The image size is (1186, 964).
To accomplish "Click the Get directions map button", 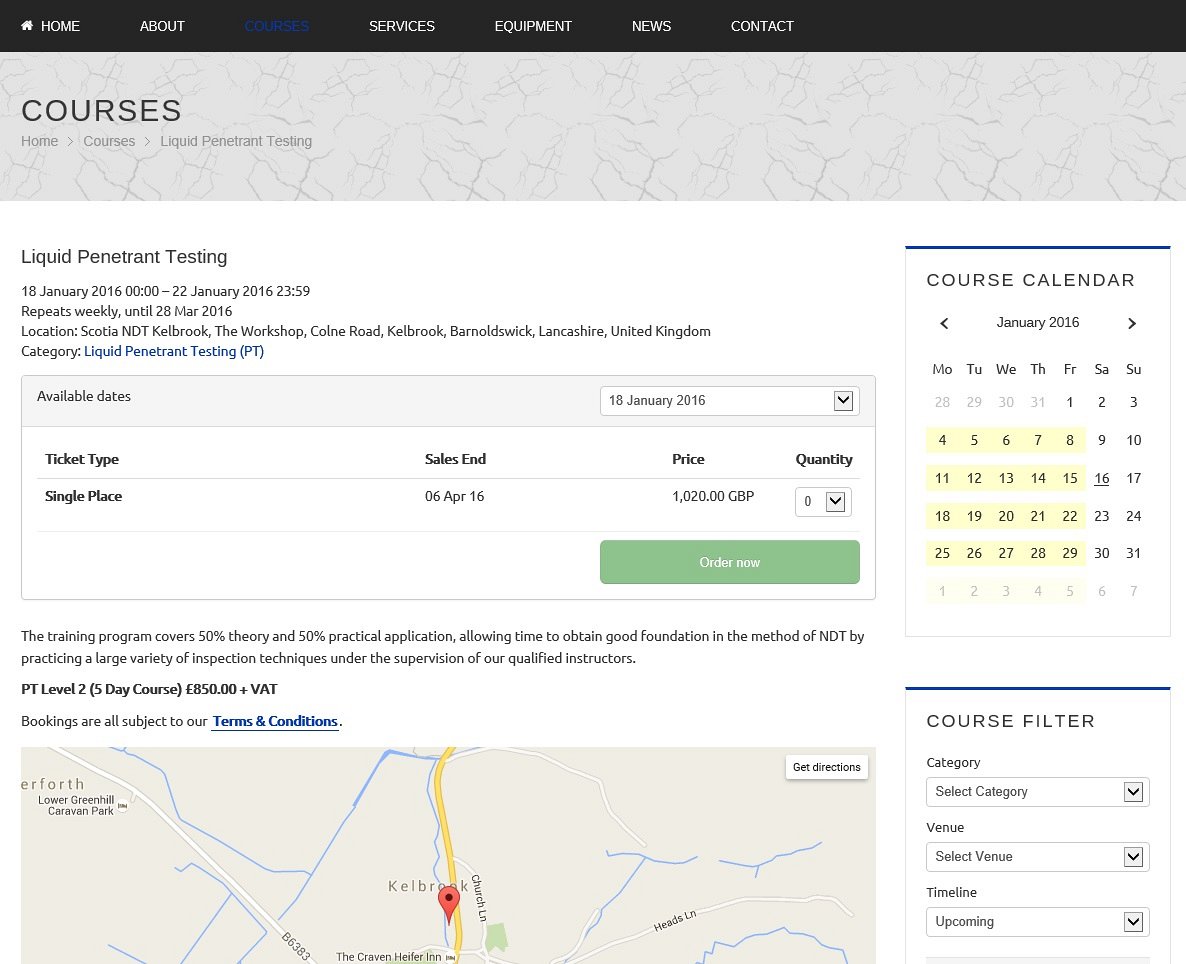I will (x=826, y=767).
